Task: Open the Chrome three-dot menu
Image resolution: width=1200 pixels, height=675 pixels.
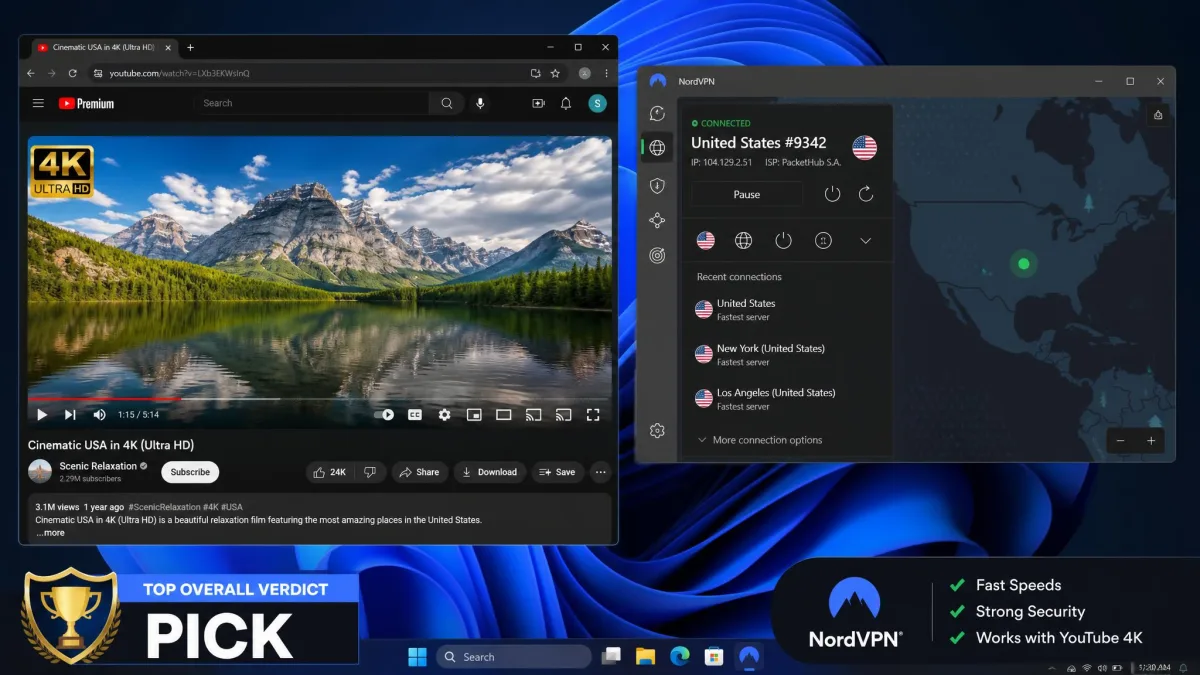Action: pos(606,73)
